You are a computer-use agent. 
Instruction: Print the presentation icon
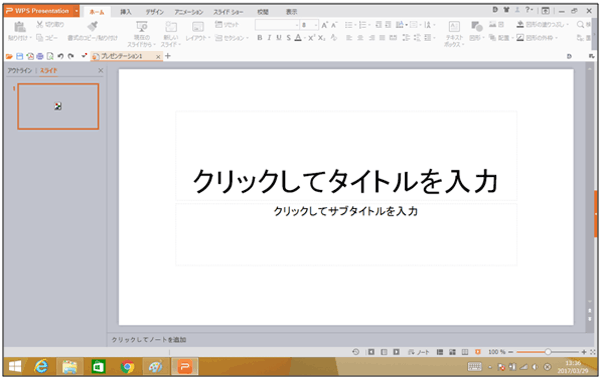[x=40, y=56]
